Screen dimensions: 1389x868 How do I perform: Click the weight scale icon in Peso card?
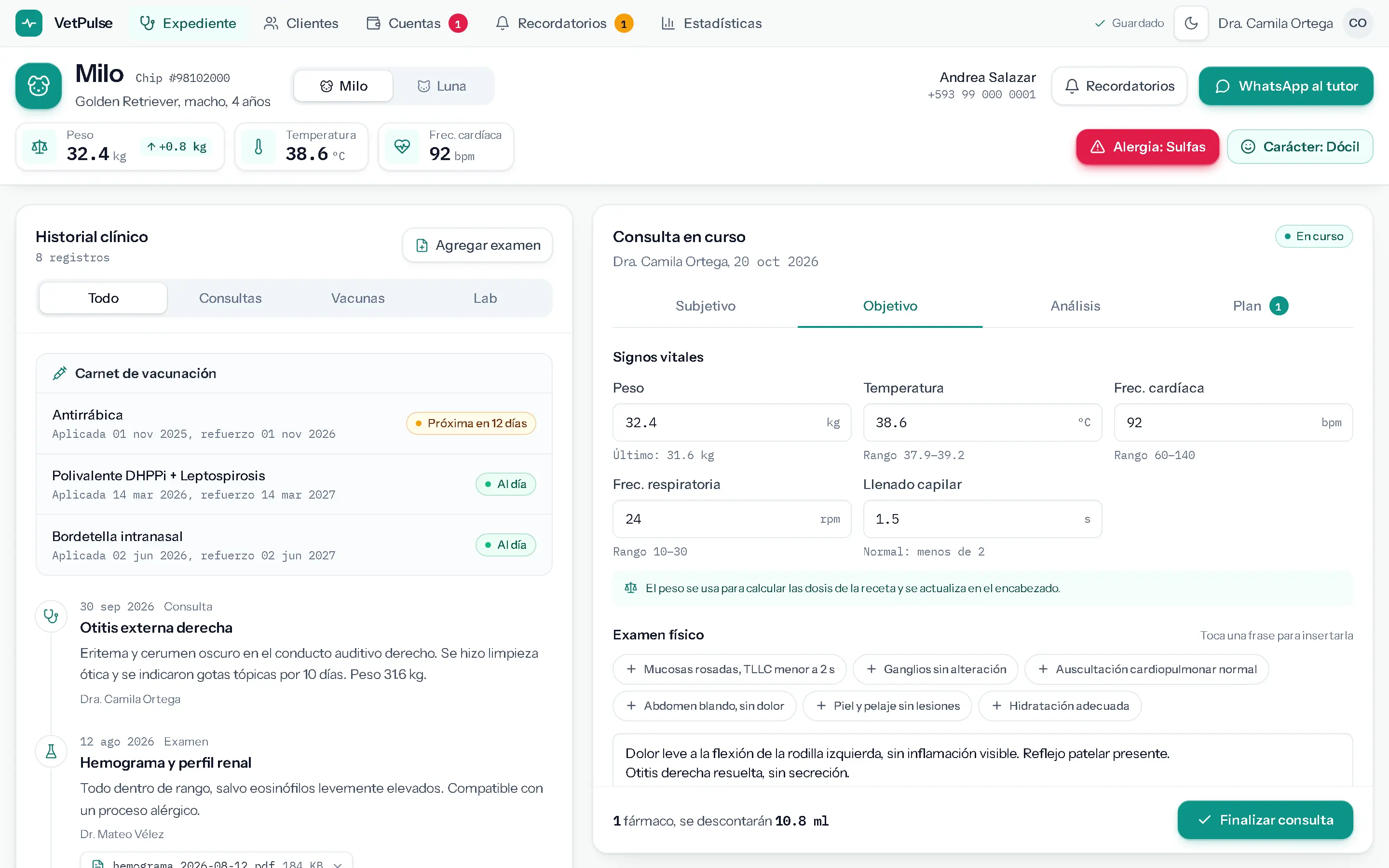(x=40, y=147)
